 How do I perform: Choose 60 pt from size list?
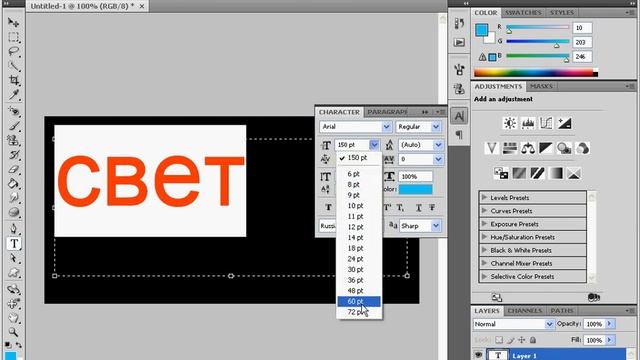359,301
